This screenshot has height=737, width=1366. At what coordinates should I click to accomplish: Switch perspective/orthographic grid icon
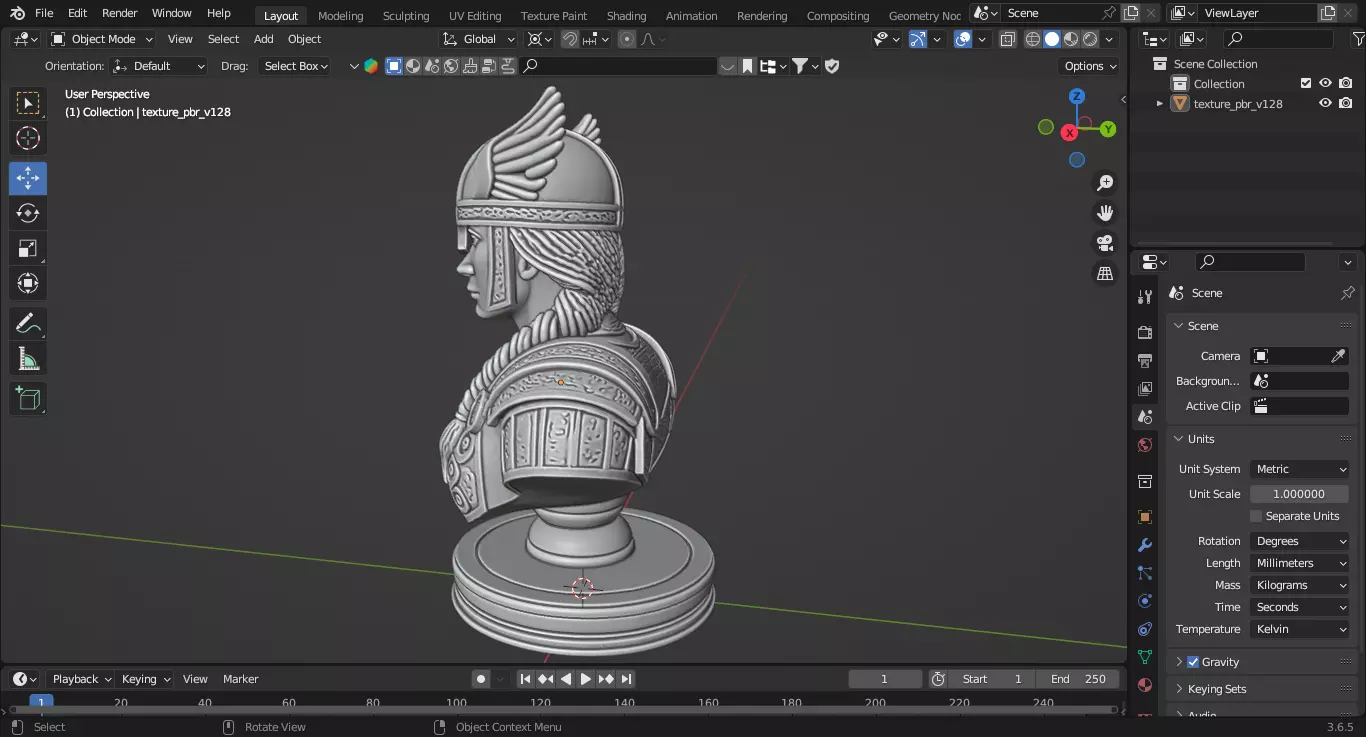pyautogui.click(x=1105, y=273)
